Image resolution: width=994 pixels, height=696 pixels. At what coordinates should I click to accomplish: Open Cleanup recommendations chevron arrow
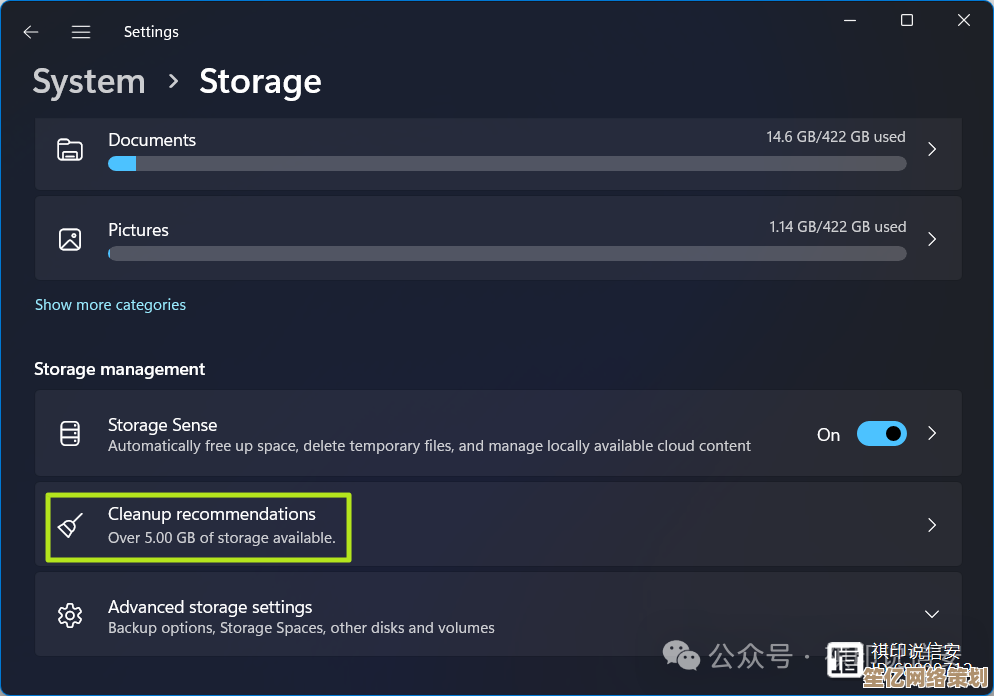(931, 525)
